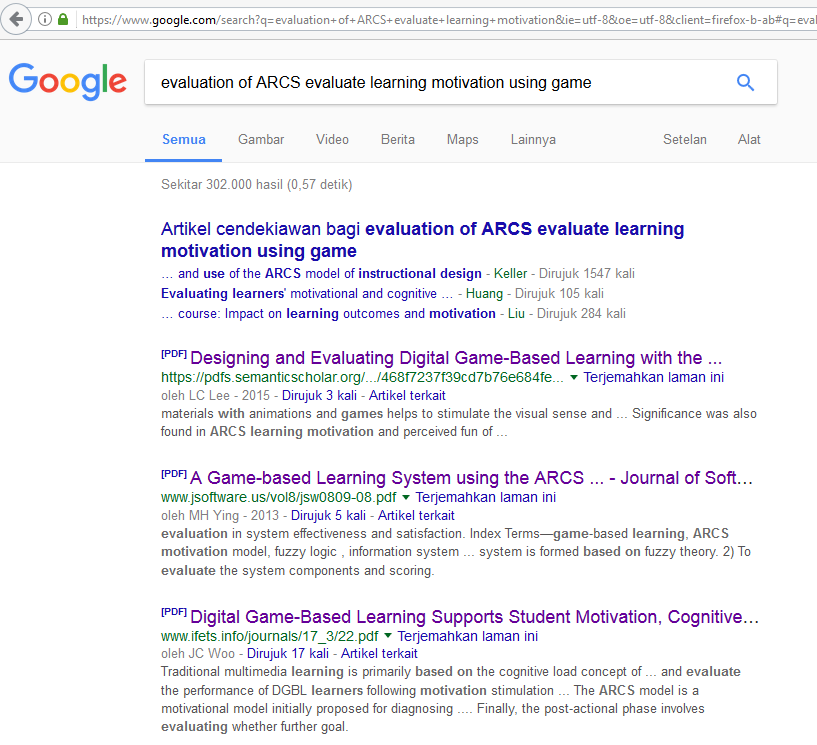Image resolution: width=817 pixels, height=745 pixels.
Task: Click Dirujuk 3 kali link
Action: click(319, 395)
